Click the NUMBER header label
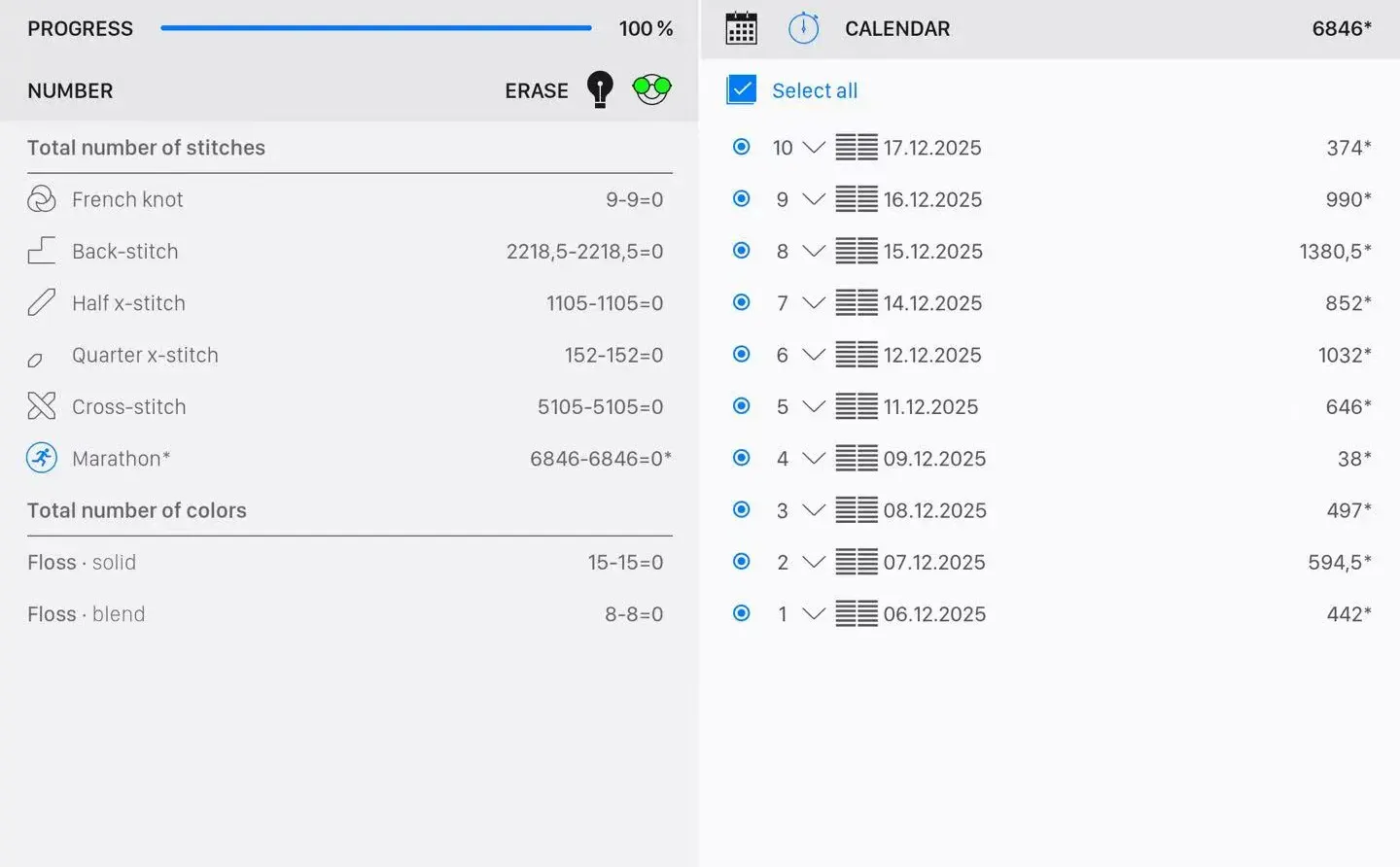The width and height of the screenshot is (1400, 867). [x=70, y=90]
